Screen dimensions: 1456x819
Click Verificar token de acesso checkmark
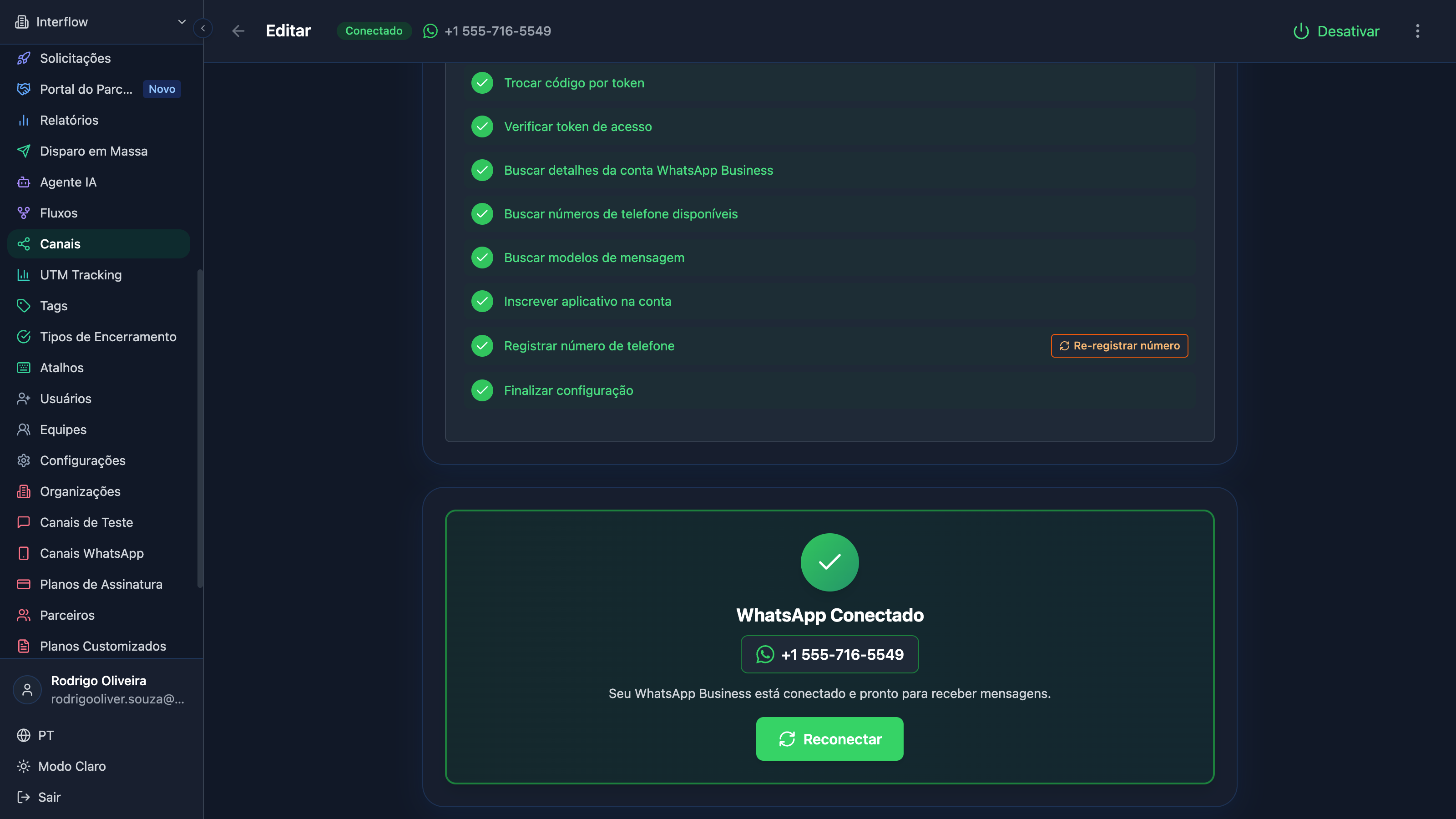482,126
